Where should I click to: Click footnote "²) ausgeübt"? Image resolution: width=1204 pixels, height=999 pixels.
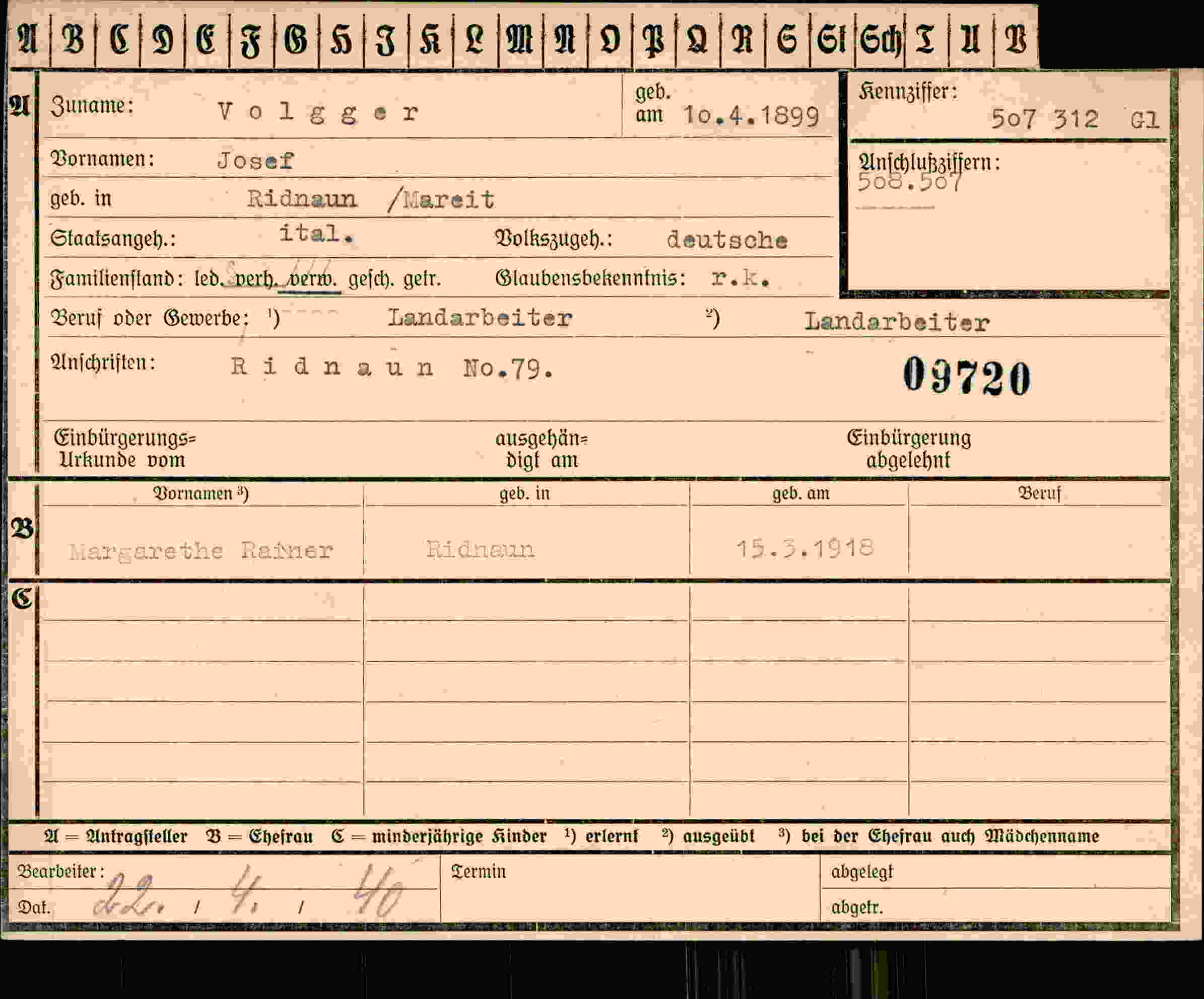click(x=708, y=836)
